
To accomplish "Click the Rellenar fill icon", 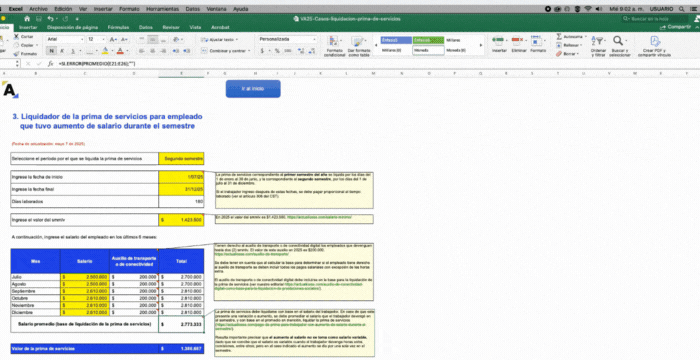I will pyautogui.click(x=559, y=45).
